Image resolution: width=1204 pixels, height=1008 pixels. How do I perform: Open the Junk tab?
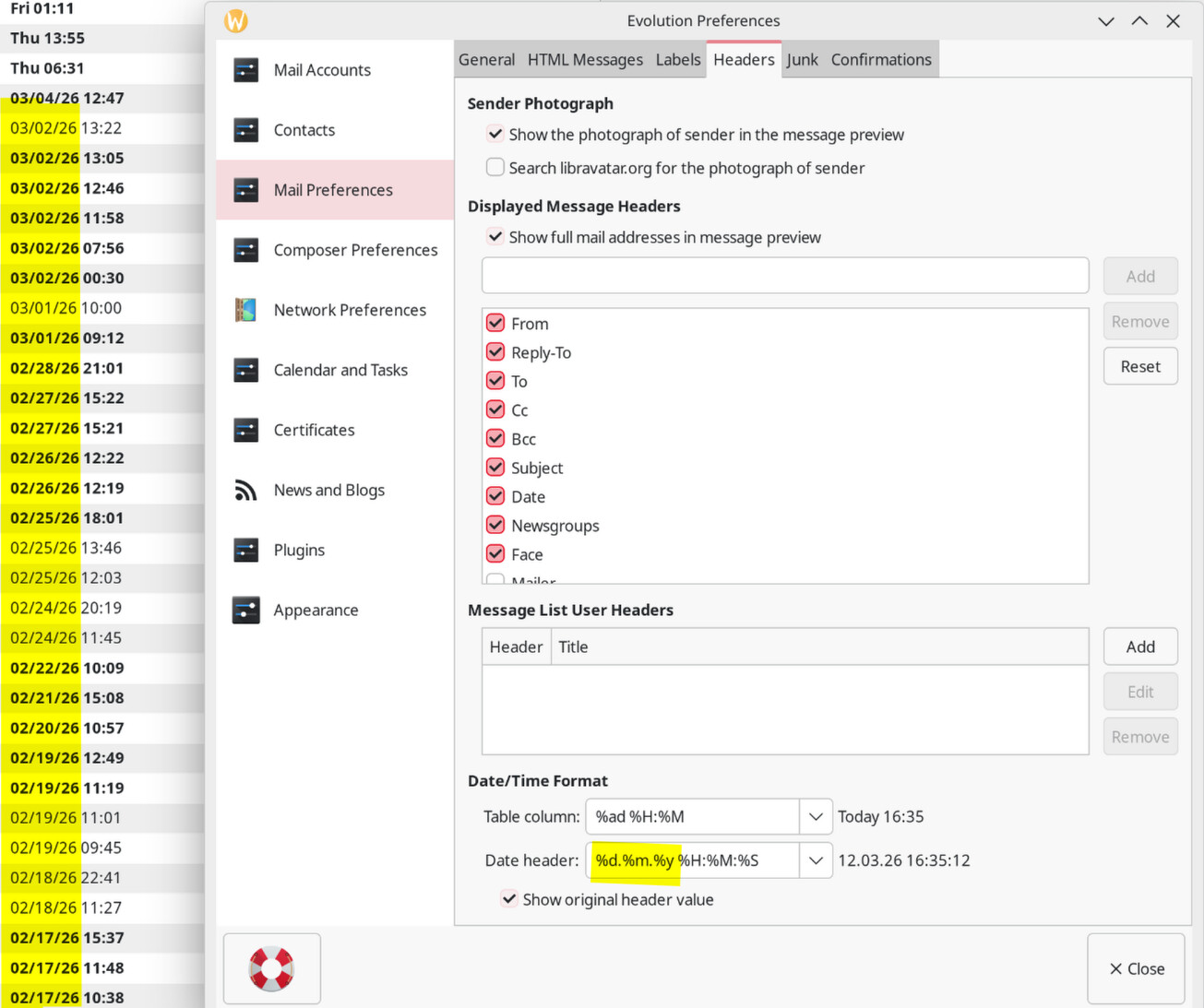[802, 60]
